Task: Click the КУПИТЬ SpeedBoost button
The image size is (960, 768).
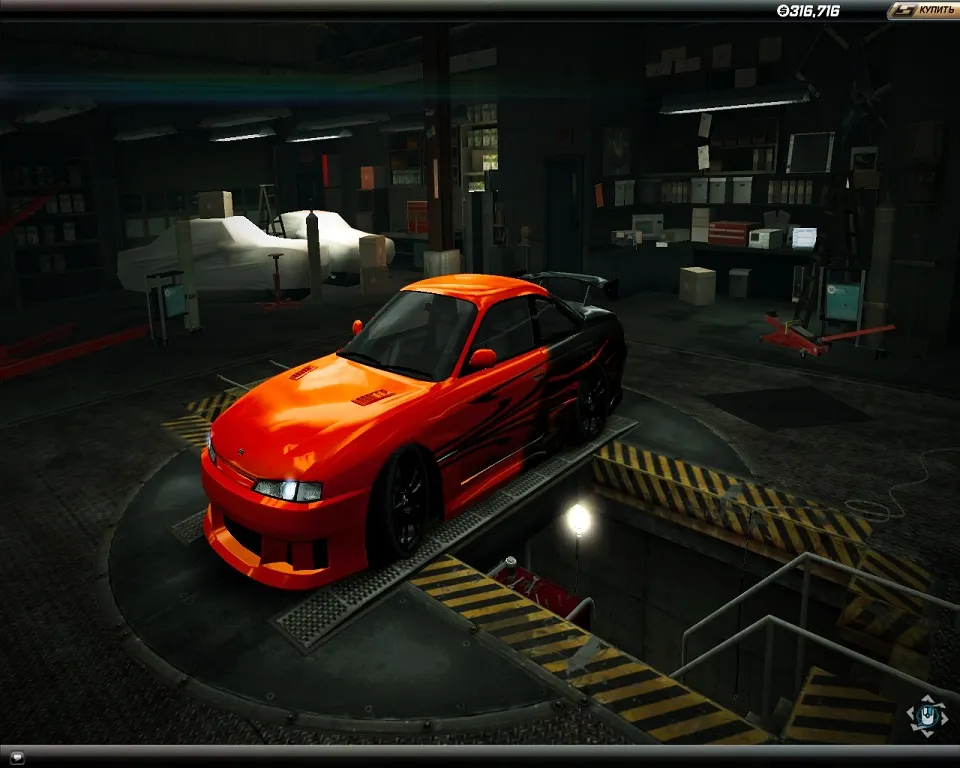Action: click(923, 10)
